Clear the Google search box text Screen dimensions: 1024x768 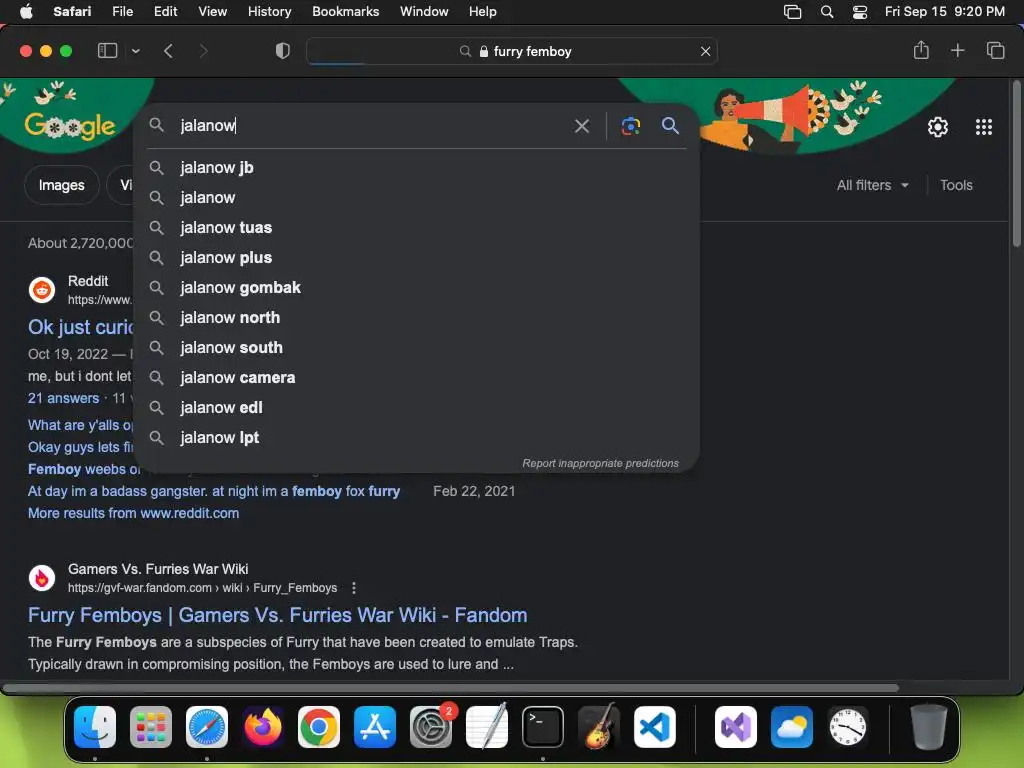point(581,125)
